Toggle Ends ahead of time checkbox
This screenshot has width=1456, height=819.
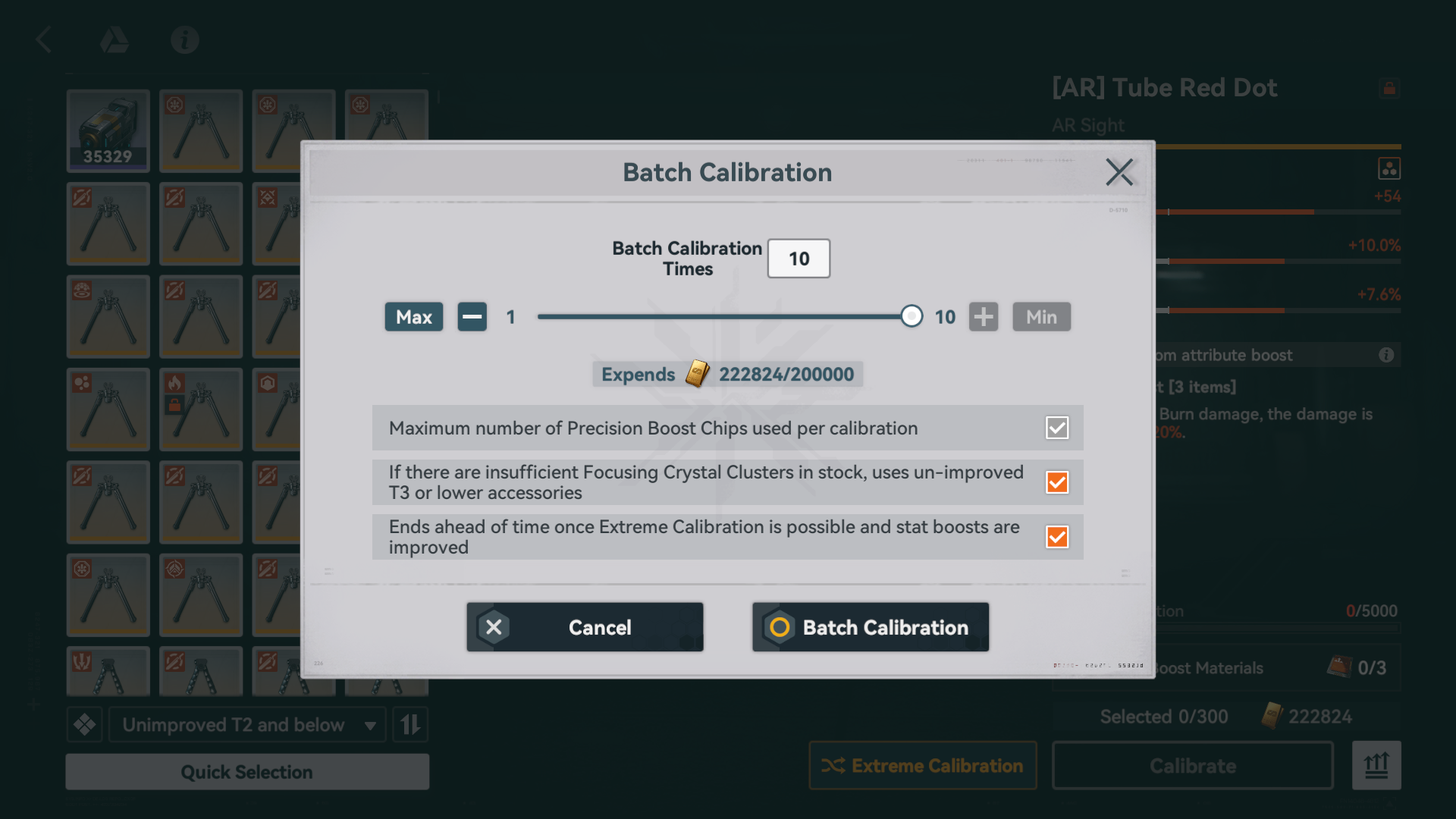(x=1057, y=537)
